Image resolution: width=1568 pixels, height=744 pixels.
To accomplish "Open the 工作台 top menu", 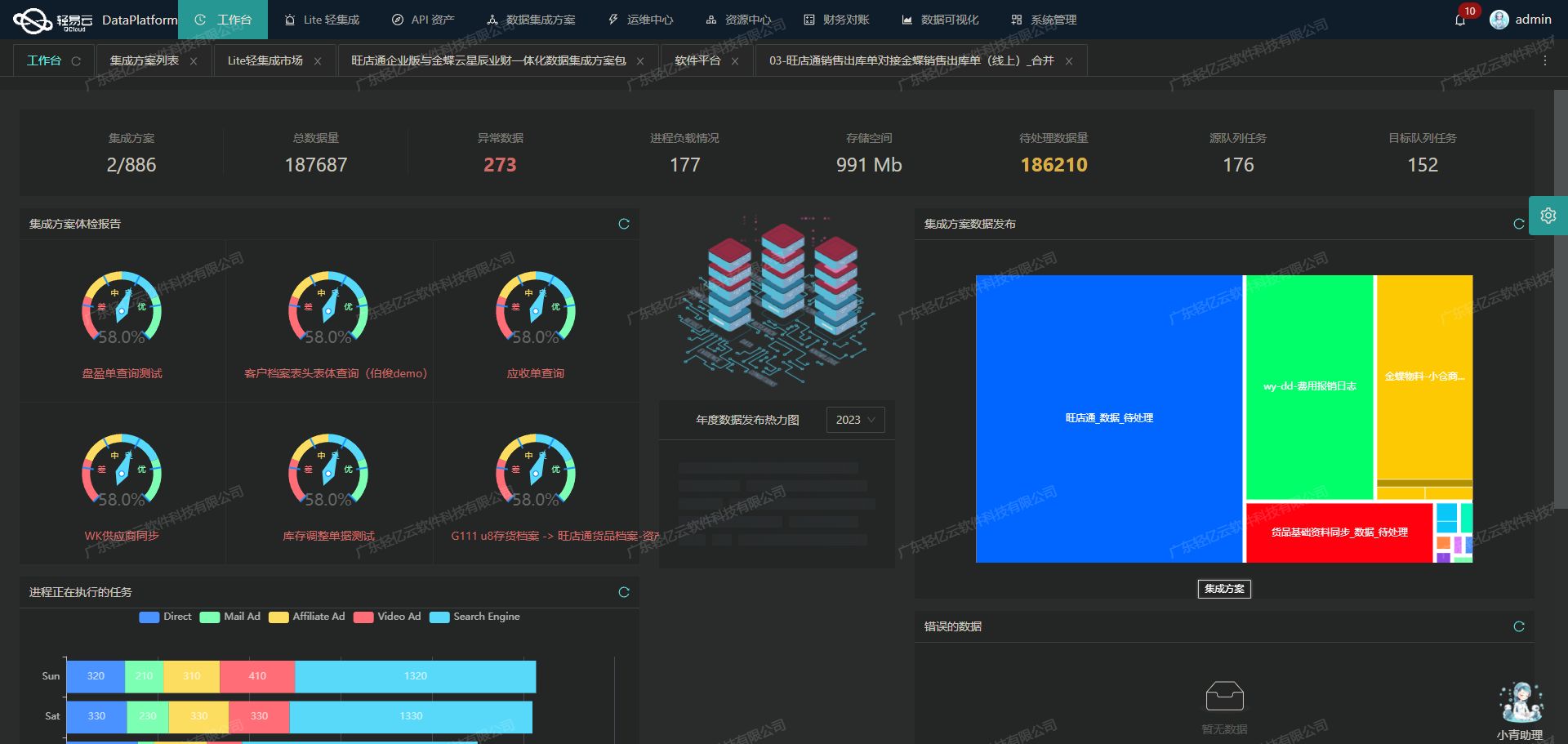I will pyautogui.click(x=223, y=20).
